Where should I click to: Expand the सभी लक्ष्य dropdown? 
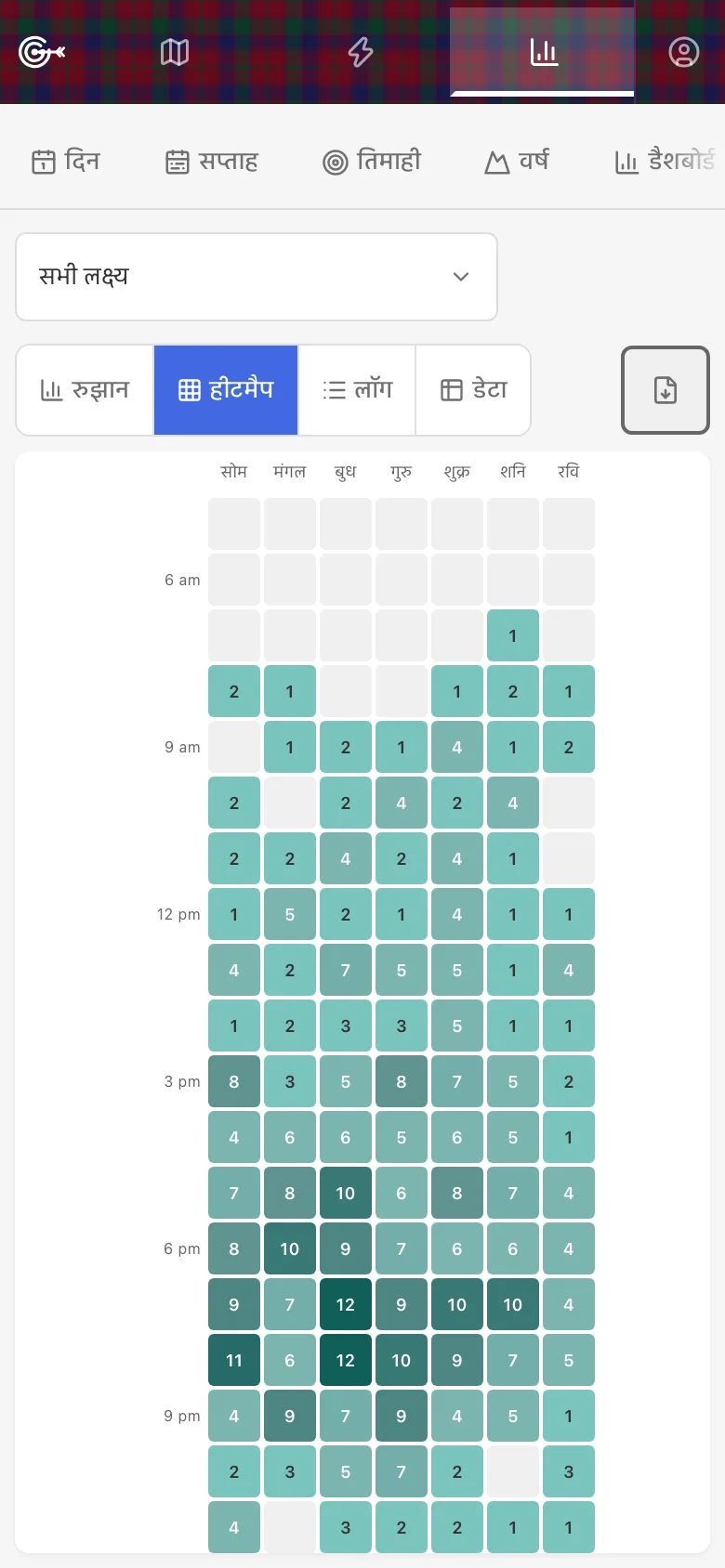[257, 277]
